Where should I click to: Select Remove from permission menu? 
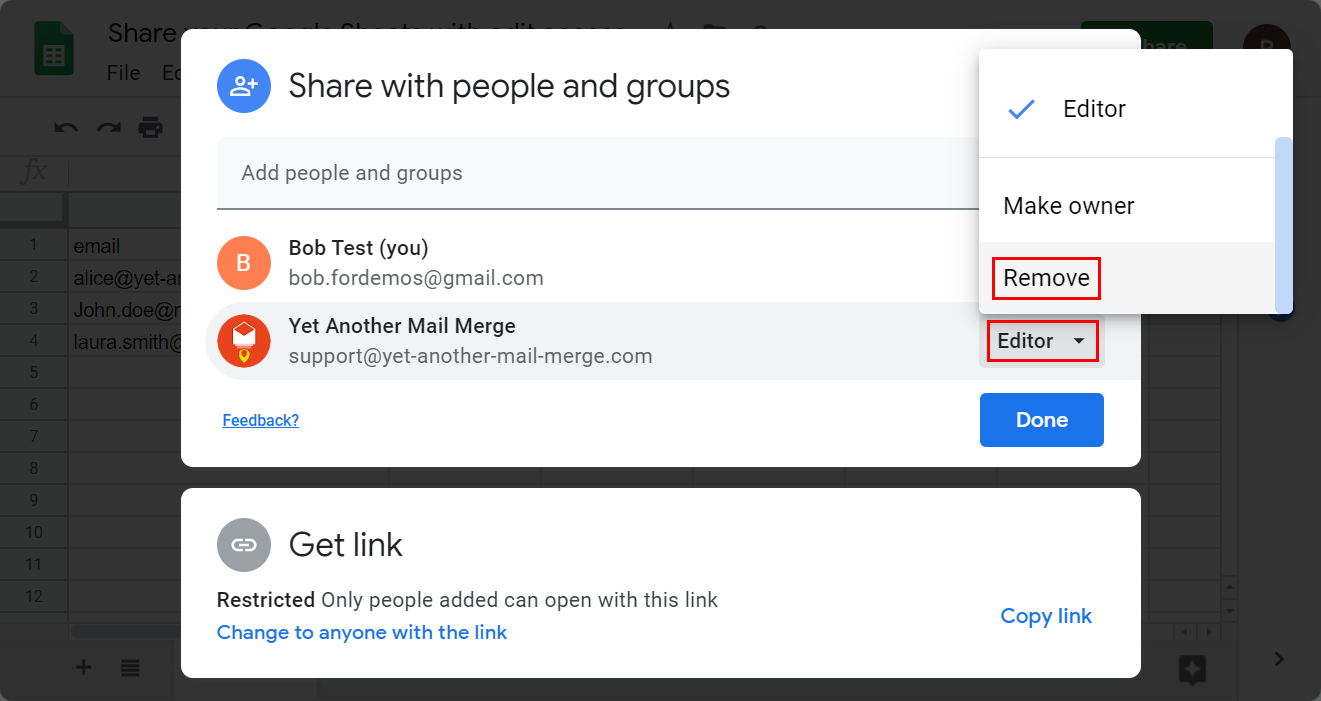1046,278
